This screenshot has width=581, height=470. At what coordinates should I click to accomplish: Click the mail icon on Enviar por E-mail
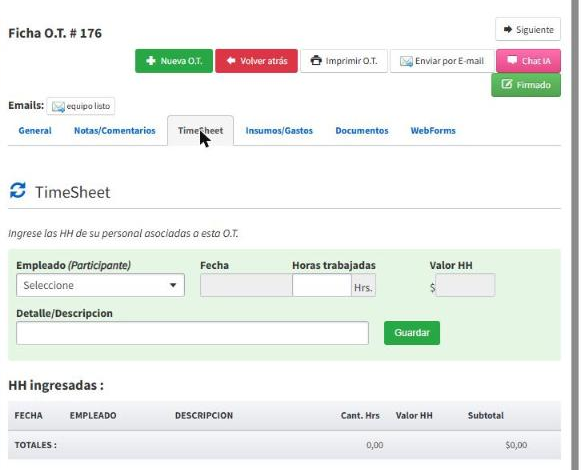tap(406, 61)
